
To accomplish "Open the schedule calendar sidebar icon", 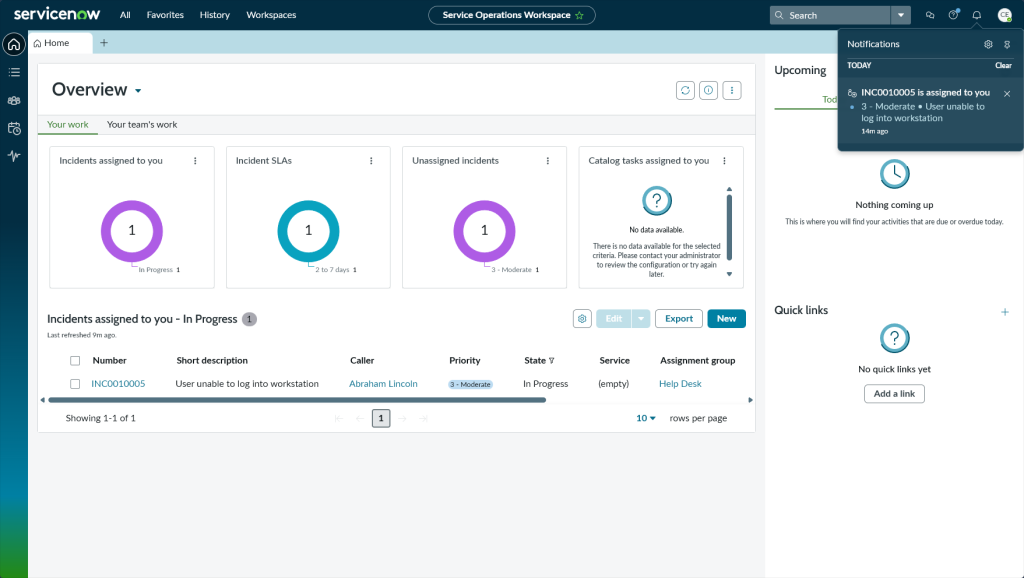I will 14,128.
